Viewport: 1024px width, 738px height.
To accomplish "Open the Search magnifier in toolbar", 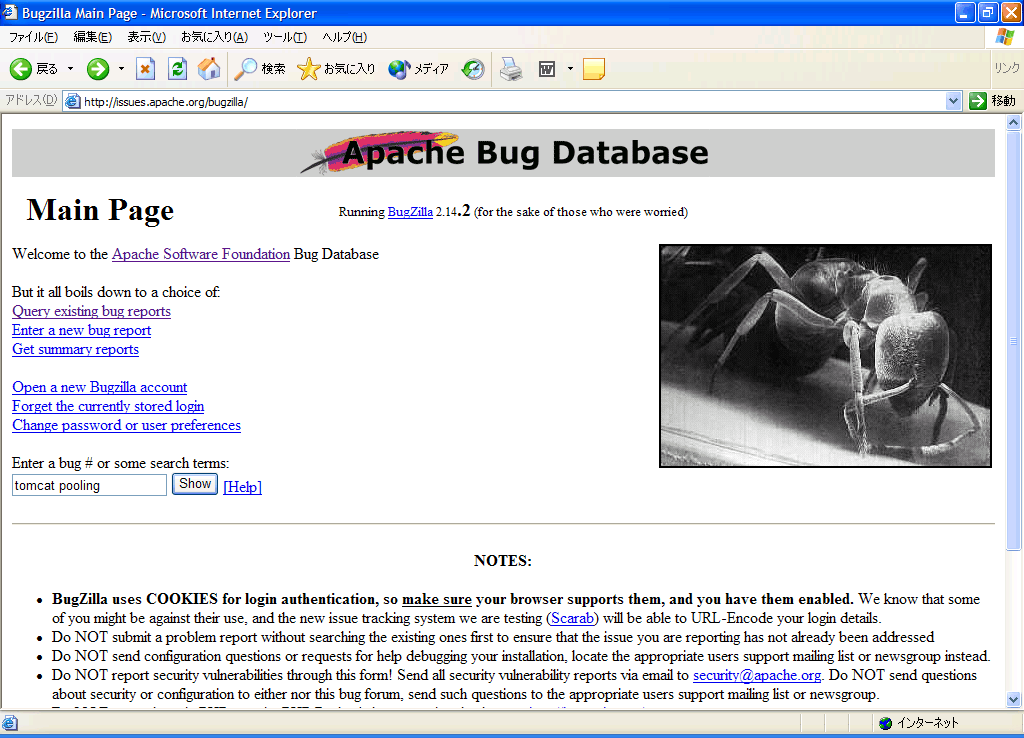I will (246, 69).
